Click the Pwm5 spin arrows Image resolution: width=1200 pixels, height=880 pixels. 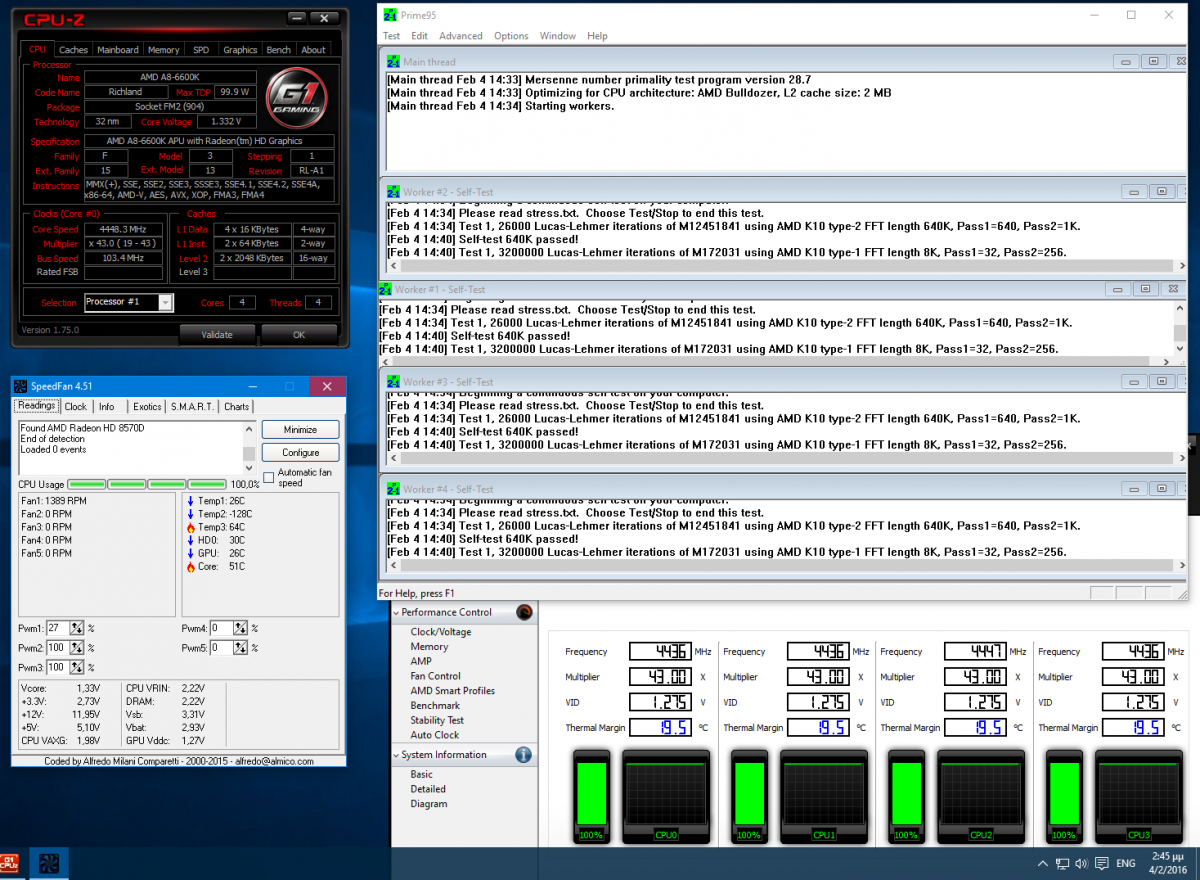(x=242, y=647)
